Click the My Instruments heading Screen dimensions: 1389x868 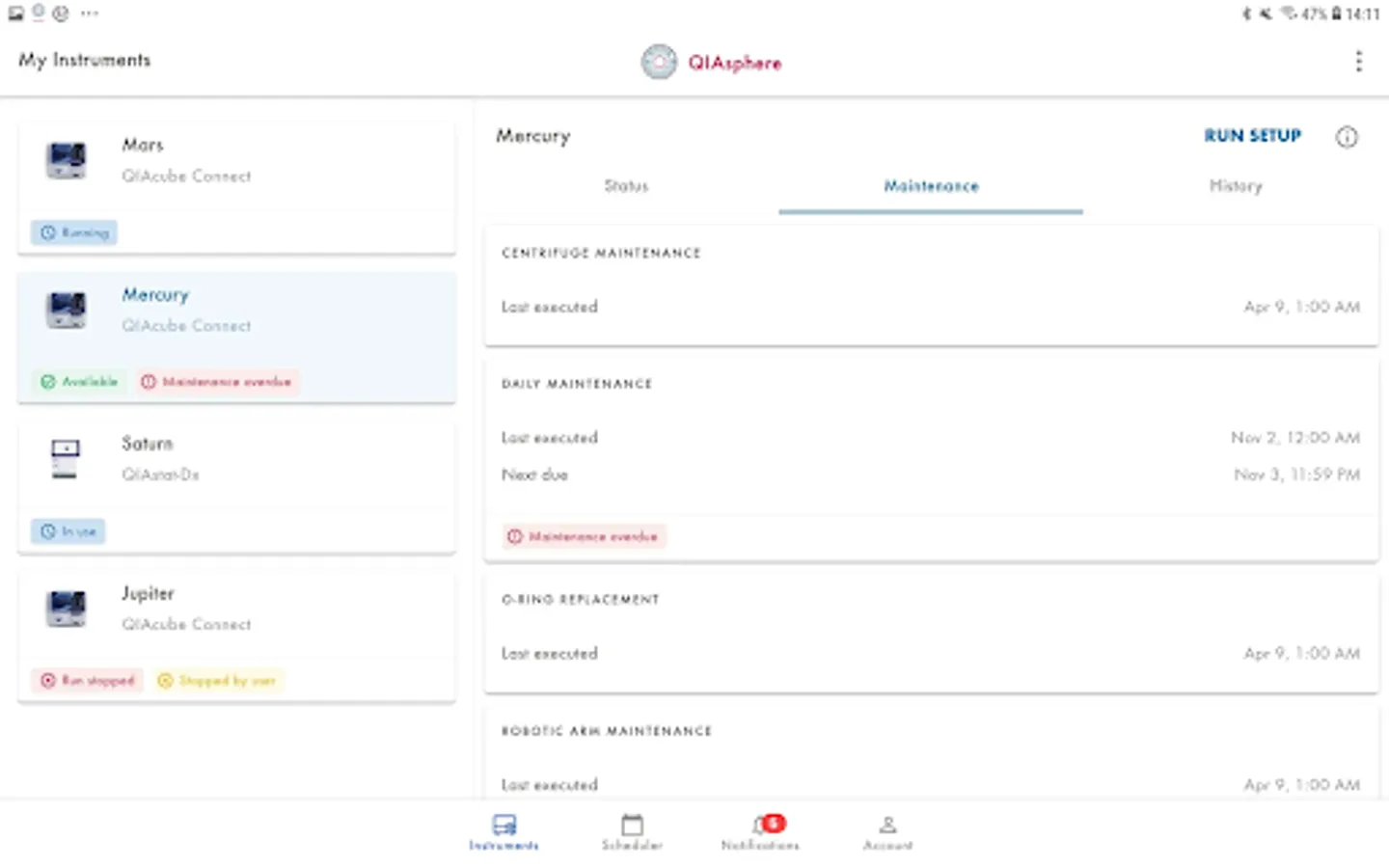click(85, 60)
